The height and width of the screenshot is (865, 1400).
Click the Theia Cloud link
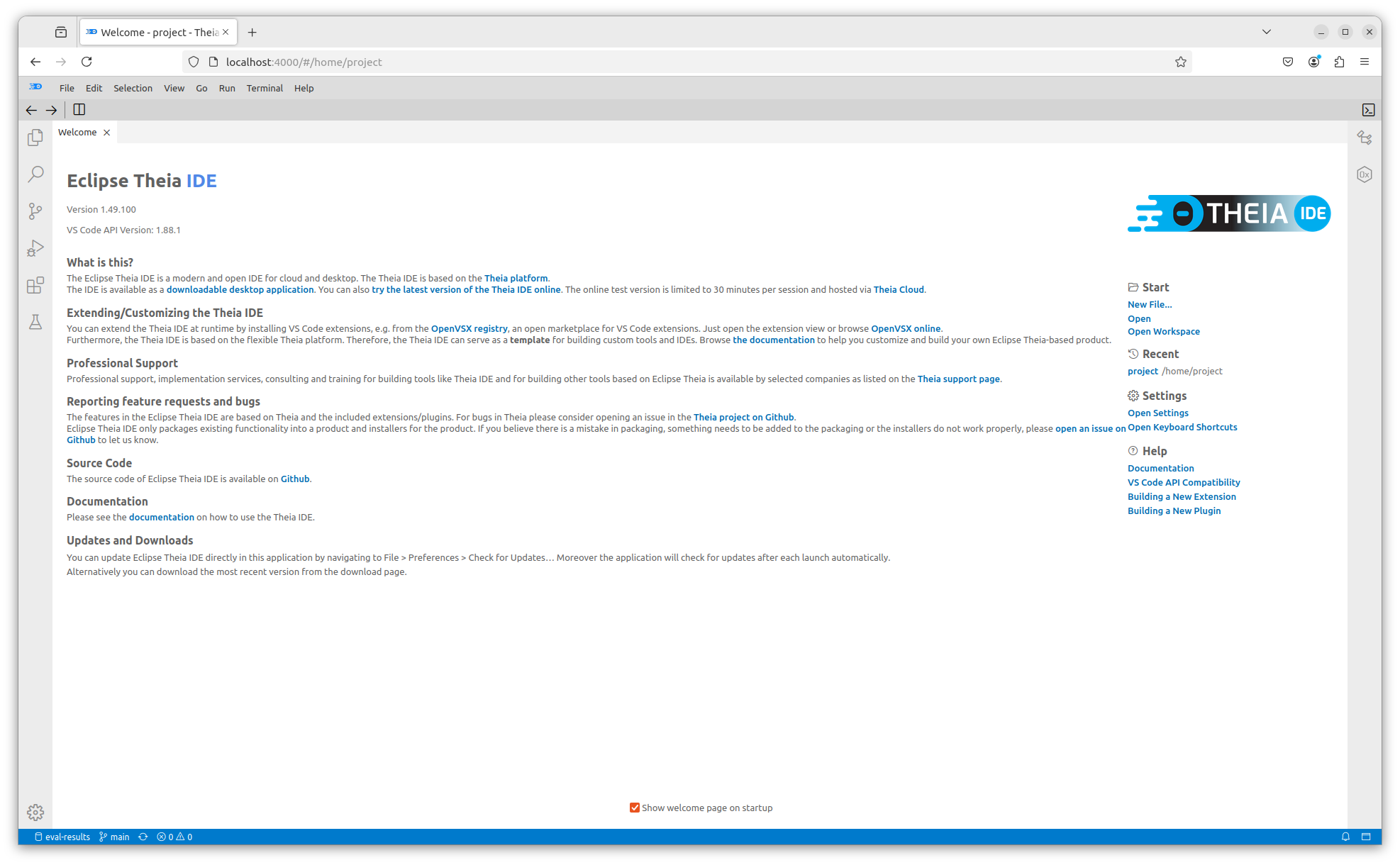[x=899, y=289]
